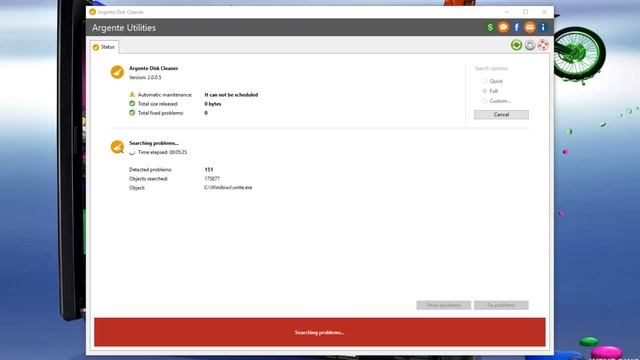Click the title bar Argente app icon

pyautogui.click(x=93, y=12)
